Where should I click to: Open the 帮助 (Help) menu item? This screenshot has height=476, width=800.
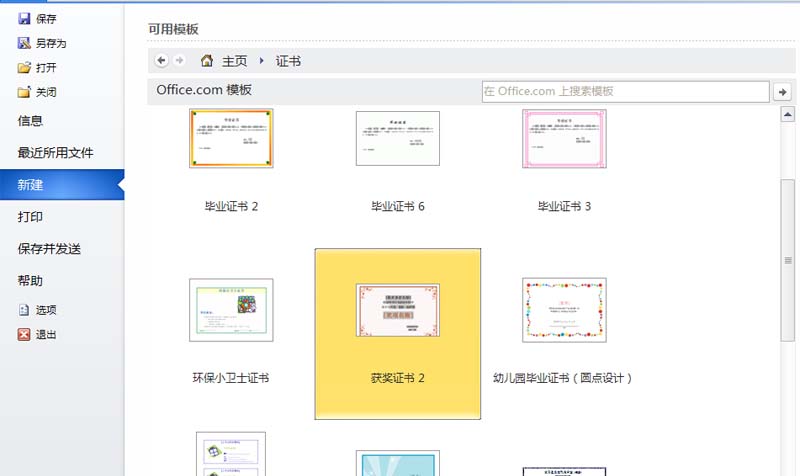(x=62, y=281)
